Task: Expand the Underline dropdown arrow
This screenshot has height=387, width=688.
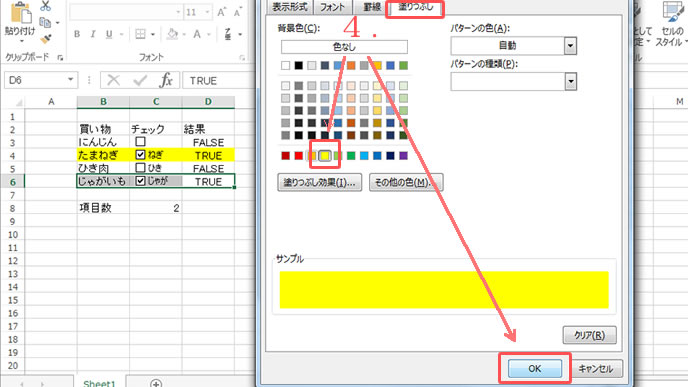Action: click(x=121, y=34)
